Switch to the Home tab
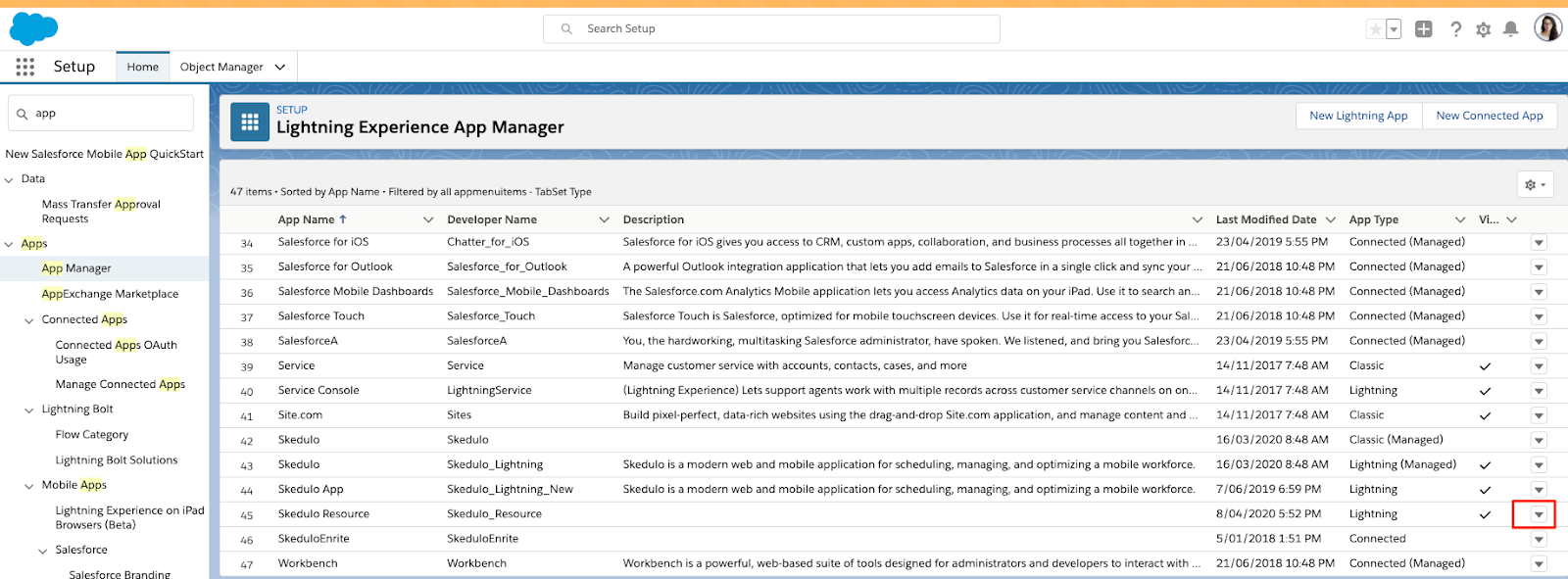Image resolution: width=1568 pixels, height=579 pixels. point(143,67)
